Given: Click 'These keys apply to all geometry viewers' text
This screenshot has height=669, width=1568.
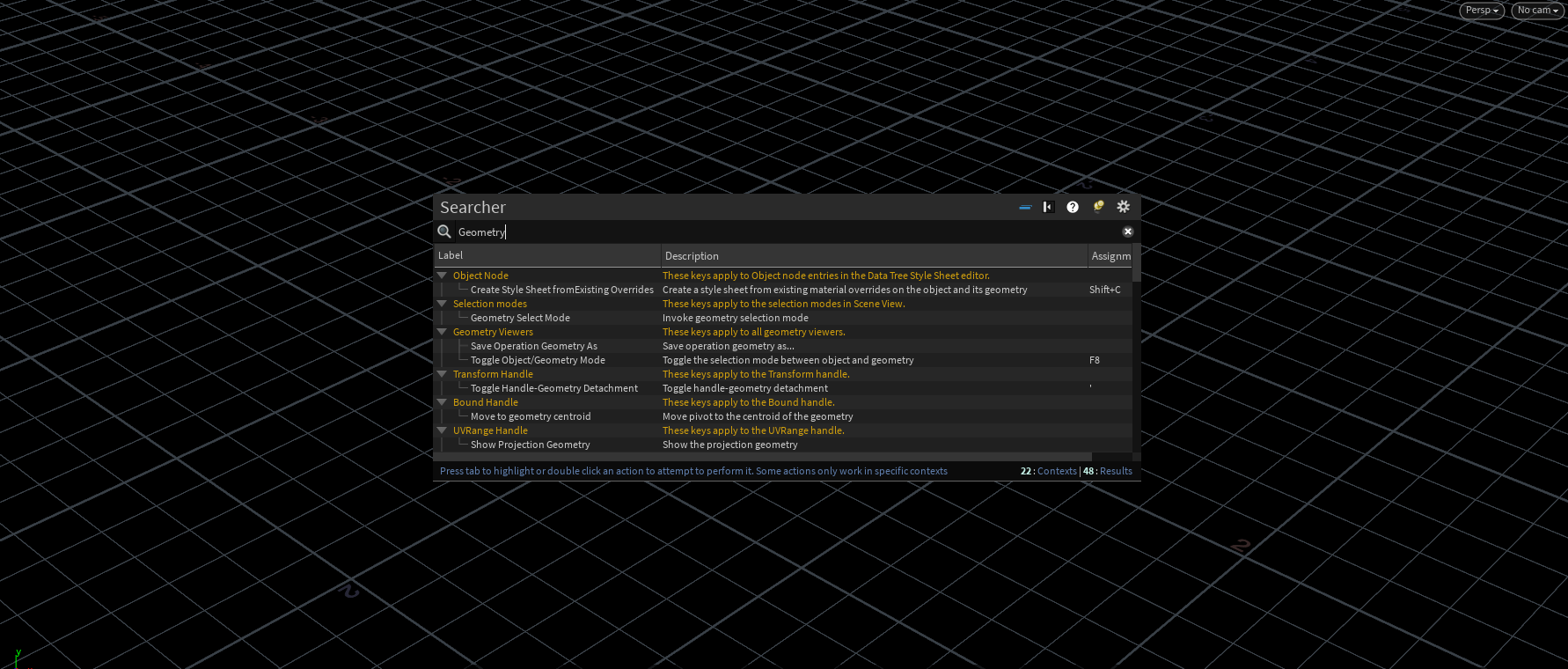Looking at the screenshot, I should [x=754, y=332].
